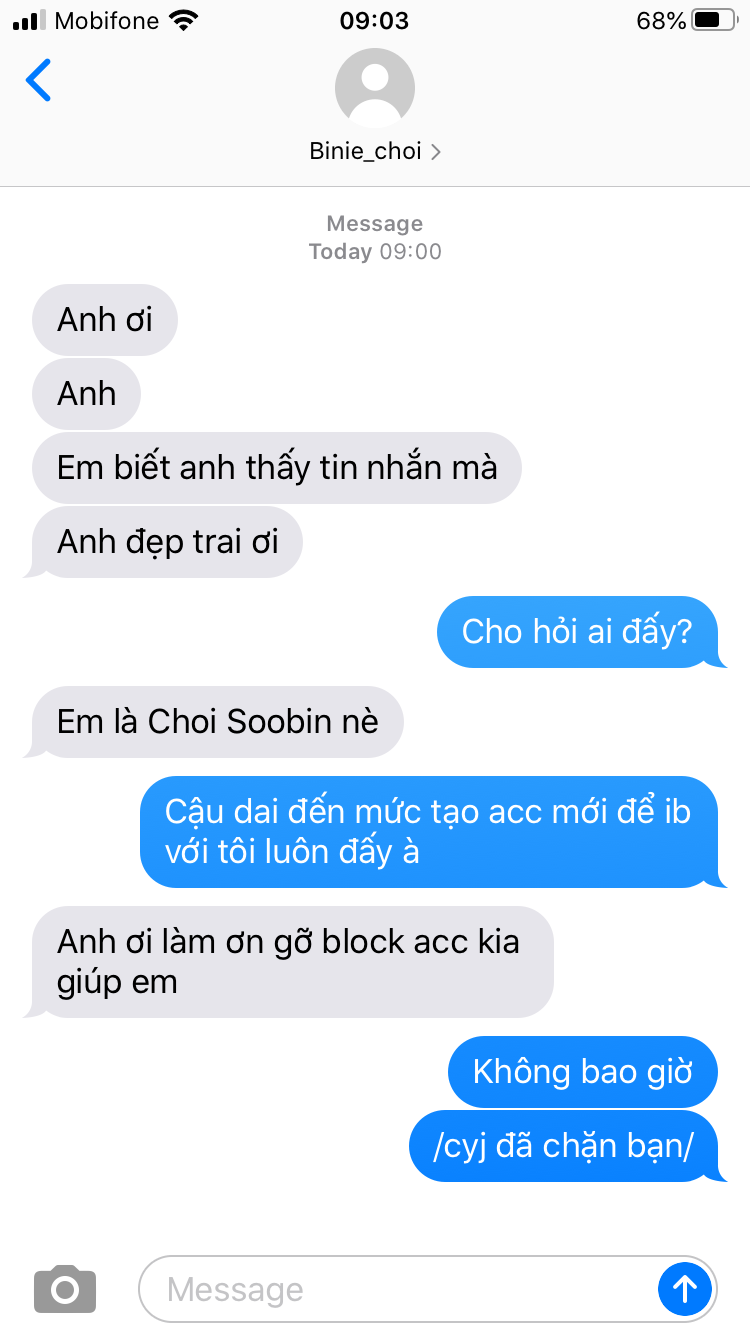750x1334 pixels.
Task: Expand Binie_choi contact details chevron
Action: tap(435, 152)
